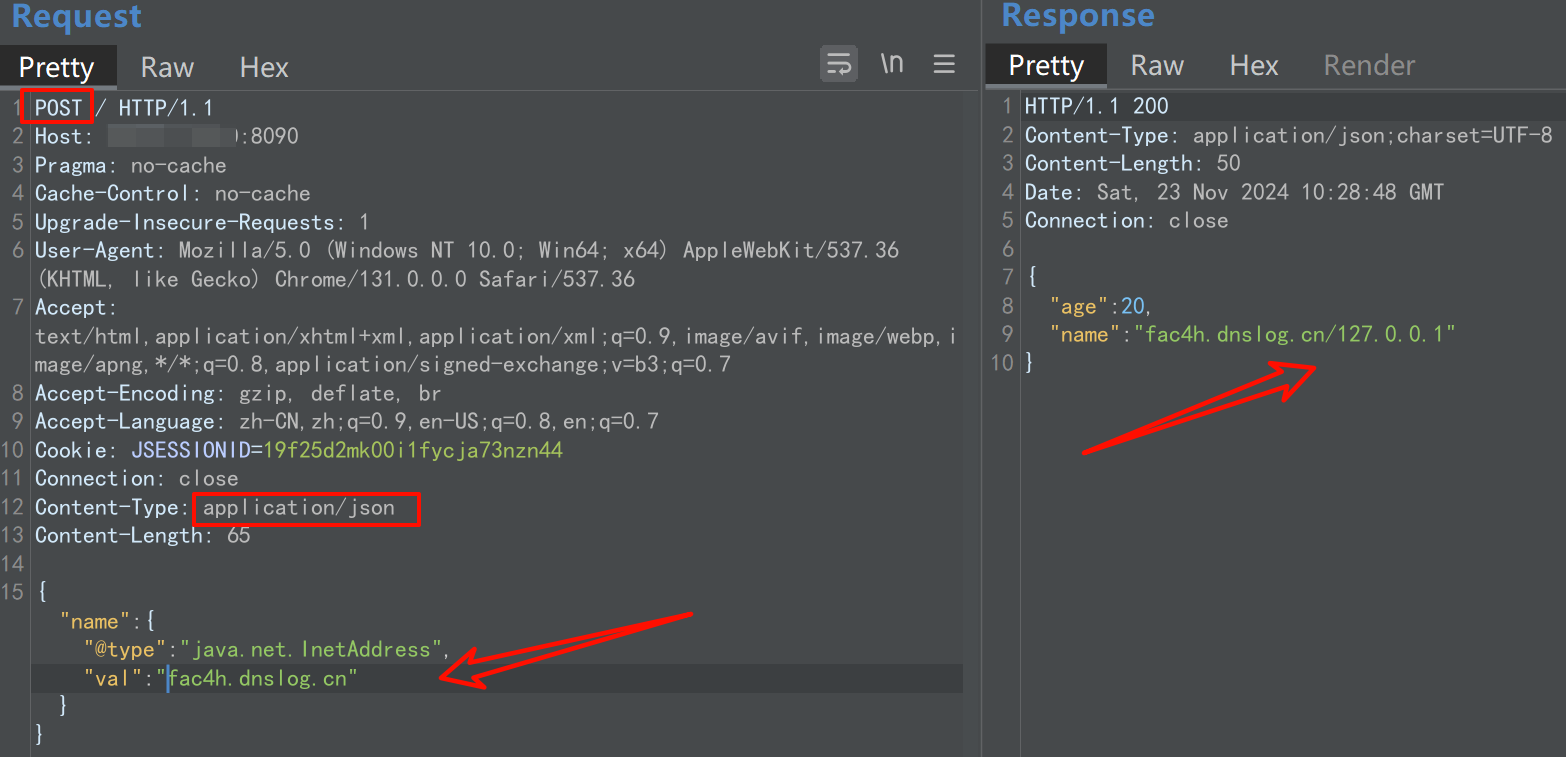Click the Accept header name line
Image resolution: width=1566 pixels, height=757 pixels.
(x=76, y=307)
